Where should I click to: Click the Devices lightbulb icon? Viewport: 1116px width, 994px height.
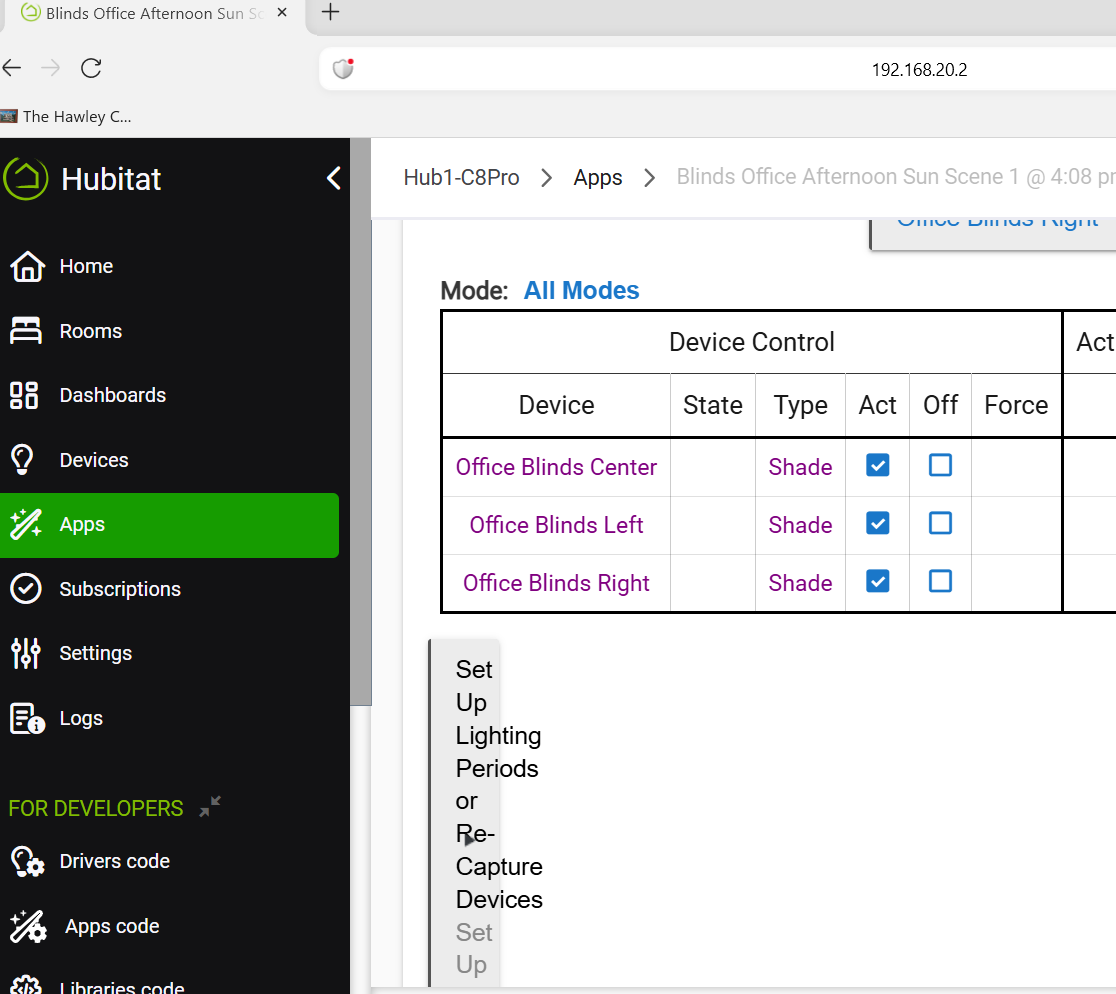coord(23,460)
